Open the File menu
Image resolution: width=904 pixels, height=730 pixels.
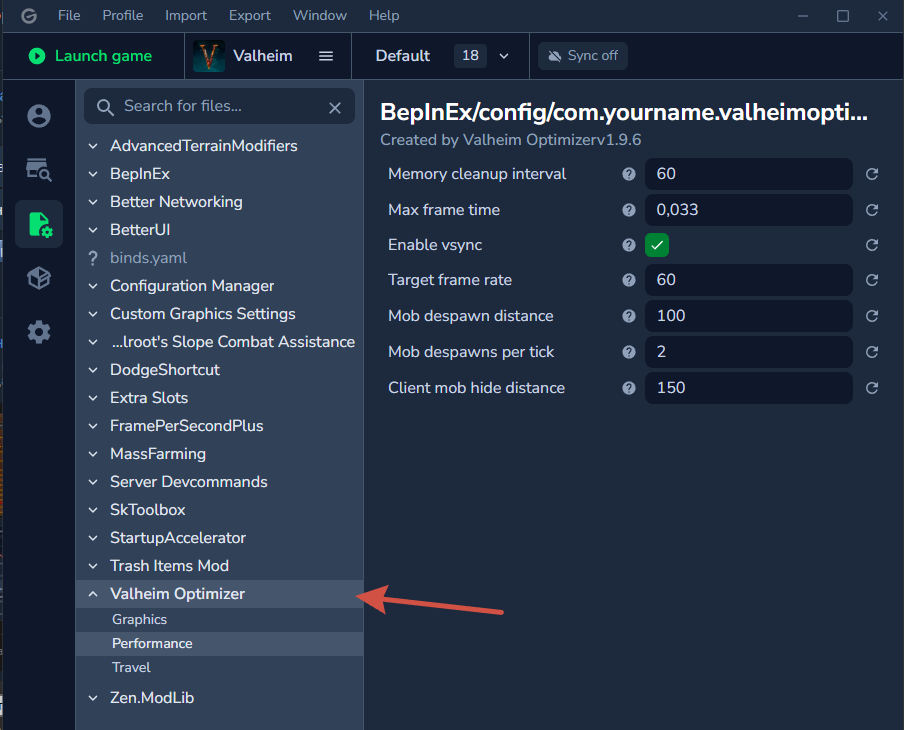69,16
